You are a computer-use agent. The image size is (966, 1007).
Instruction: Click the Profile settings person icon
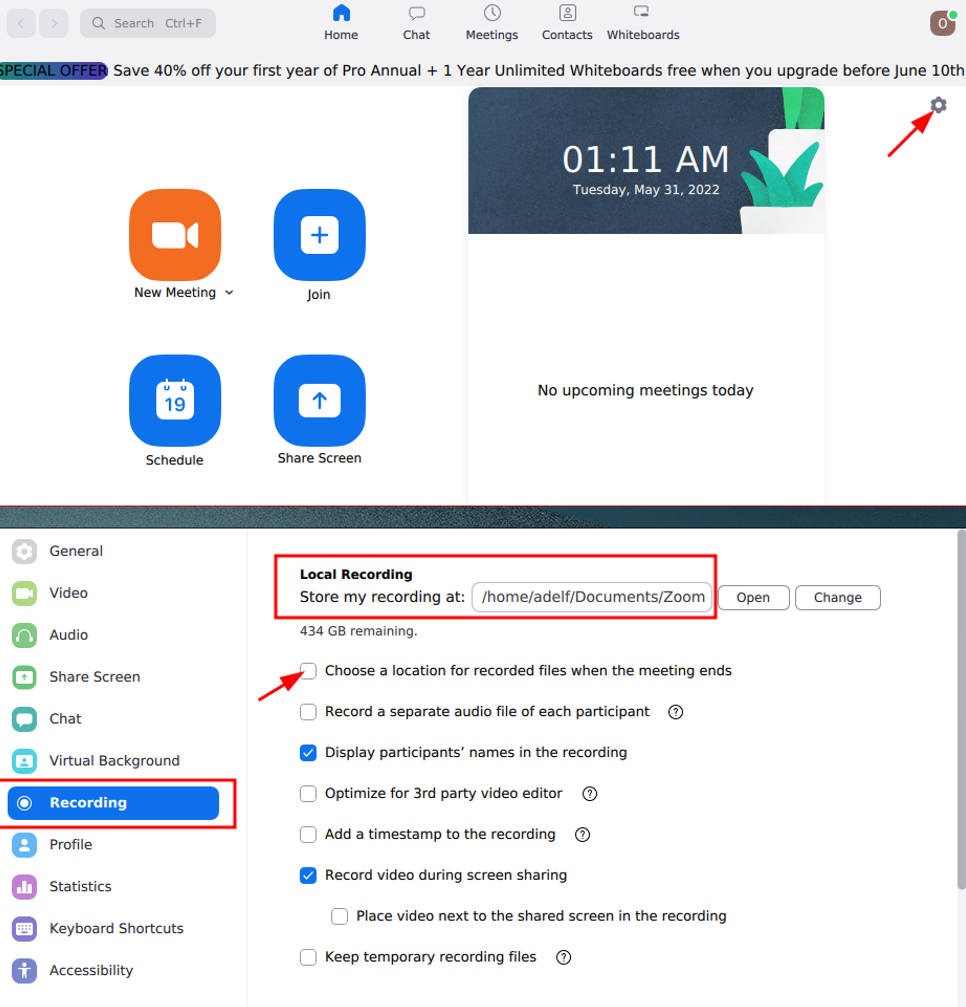tap(24, 845)
